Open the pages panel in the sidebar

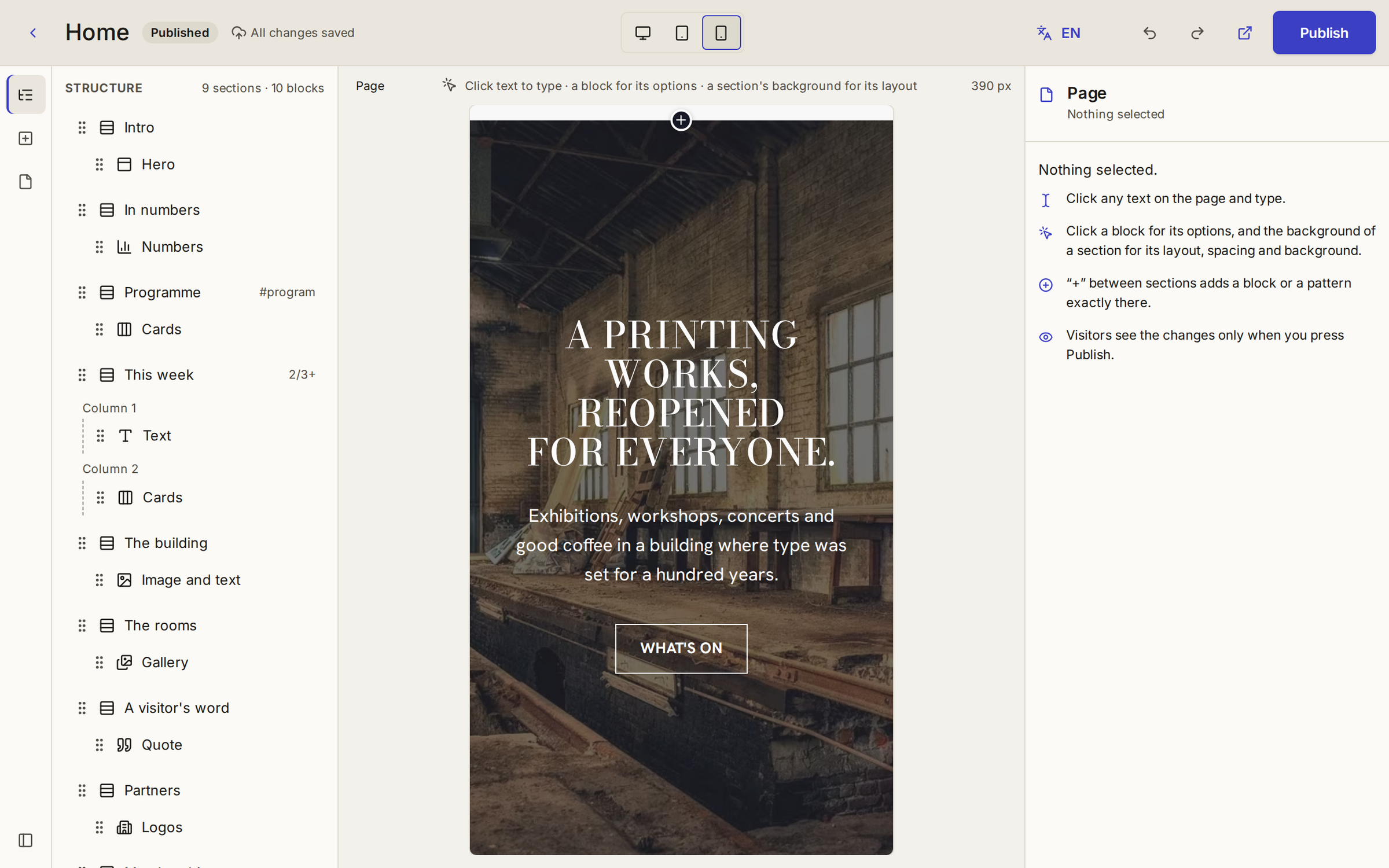coord(26,182)
